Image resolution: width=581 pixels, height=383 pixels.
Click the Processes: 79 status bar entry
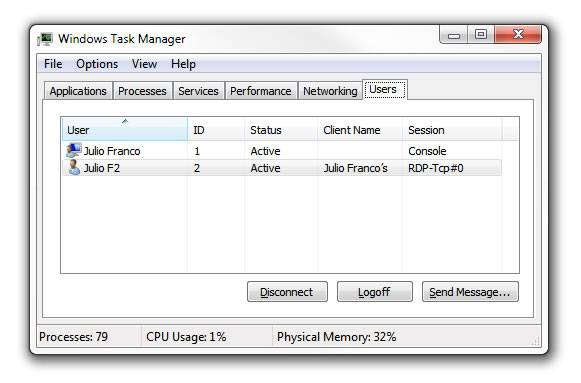tap(73, 337)
